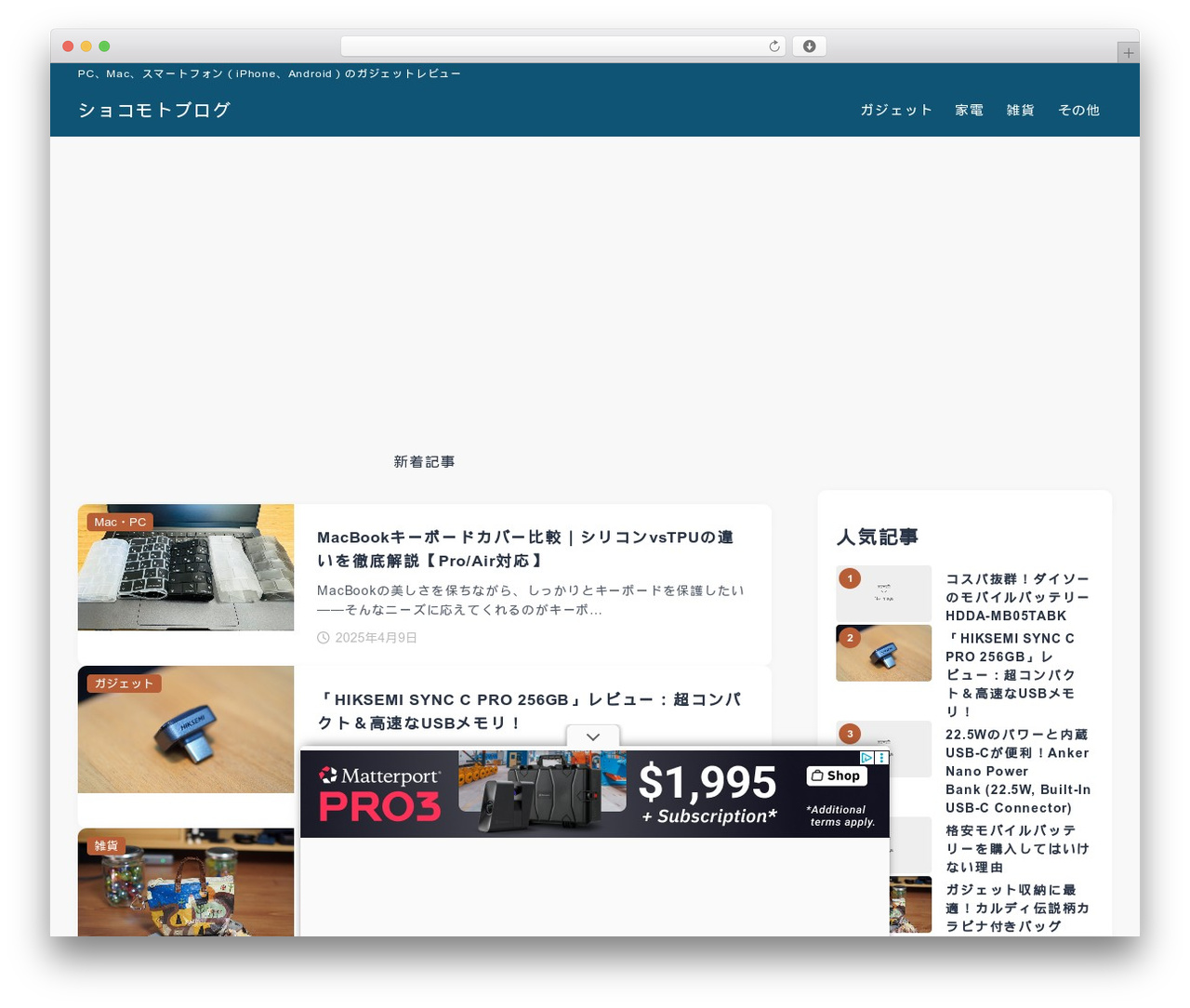This screenshot has height=1008, width=1190.
Task: Open HIKSEMI SYNC C PRO article title
Action: (529, 710)
